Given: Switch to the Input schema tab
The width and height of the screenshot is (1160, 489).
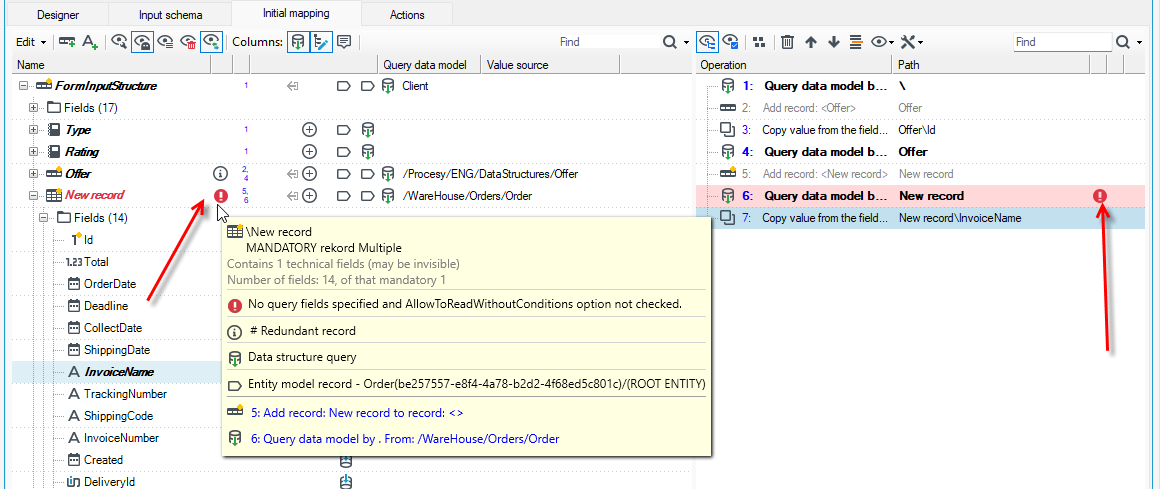Looking at the screenshot, I should [170, 14].
